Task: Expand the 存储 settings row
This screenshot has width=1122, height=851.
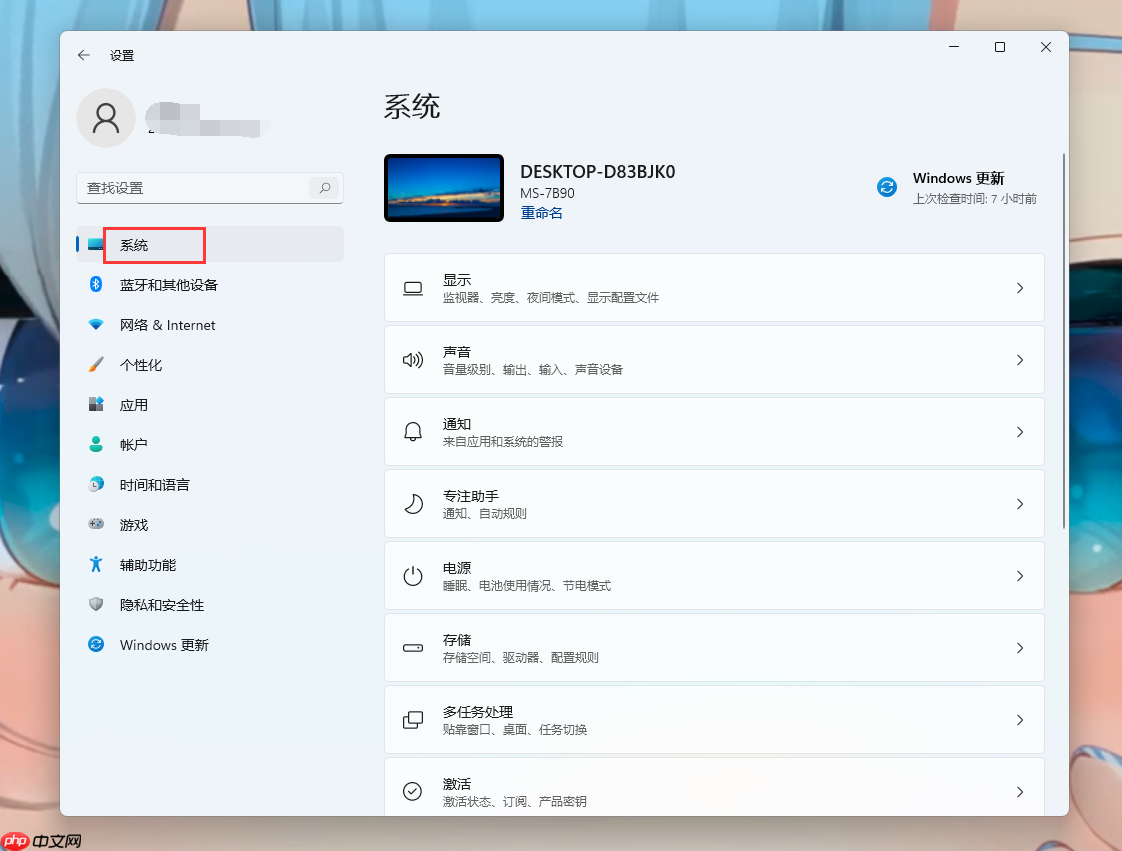Action: point(714,647)
